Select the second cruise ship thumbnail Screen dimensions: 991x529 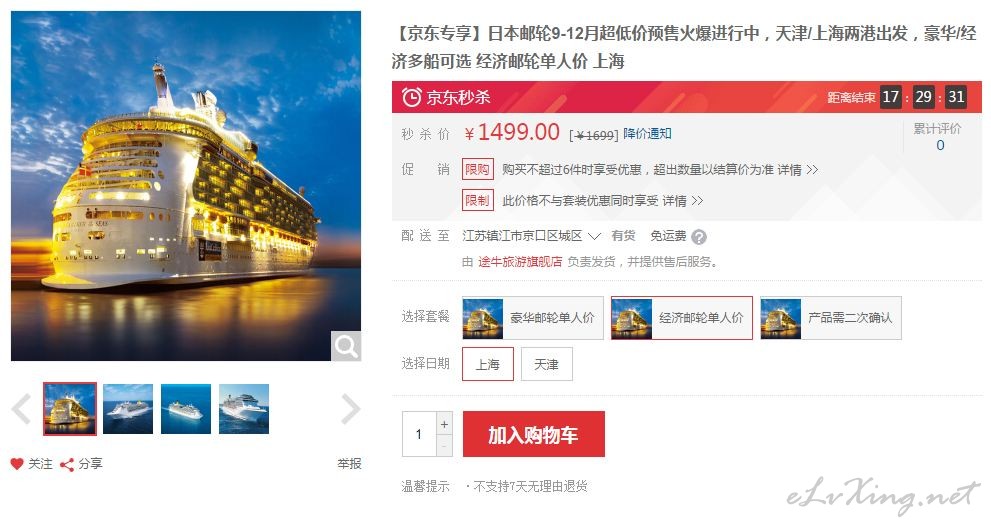(x=128, y=409)
